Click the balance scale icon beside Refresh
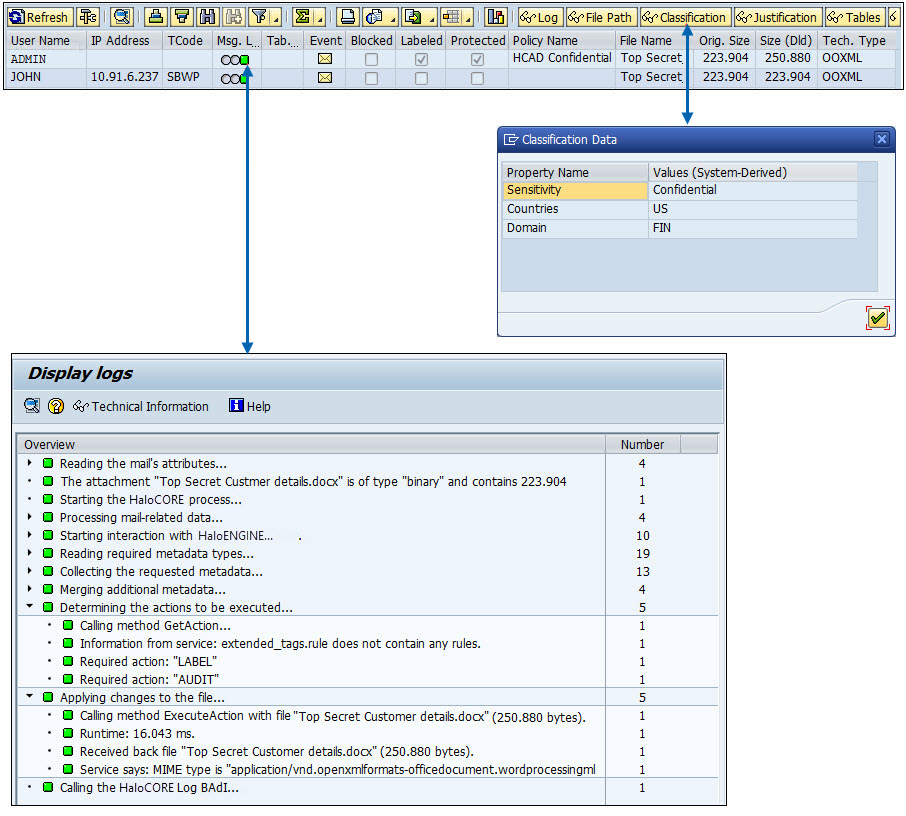Image resolution: width=906 pixels, height=816 pixels. pyautogui.click(x=88, y=17)
